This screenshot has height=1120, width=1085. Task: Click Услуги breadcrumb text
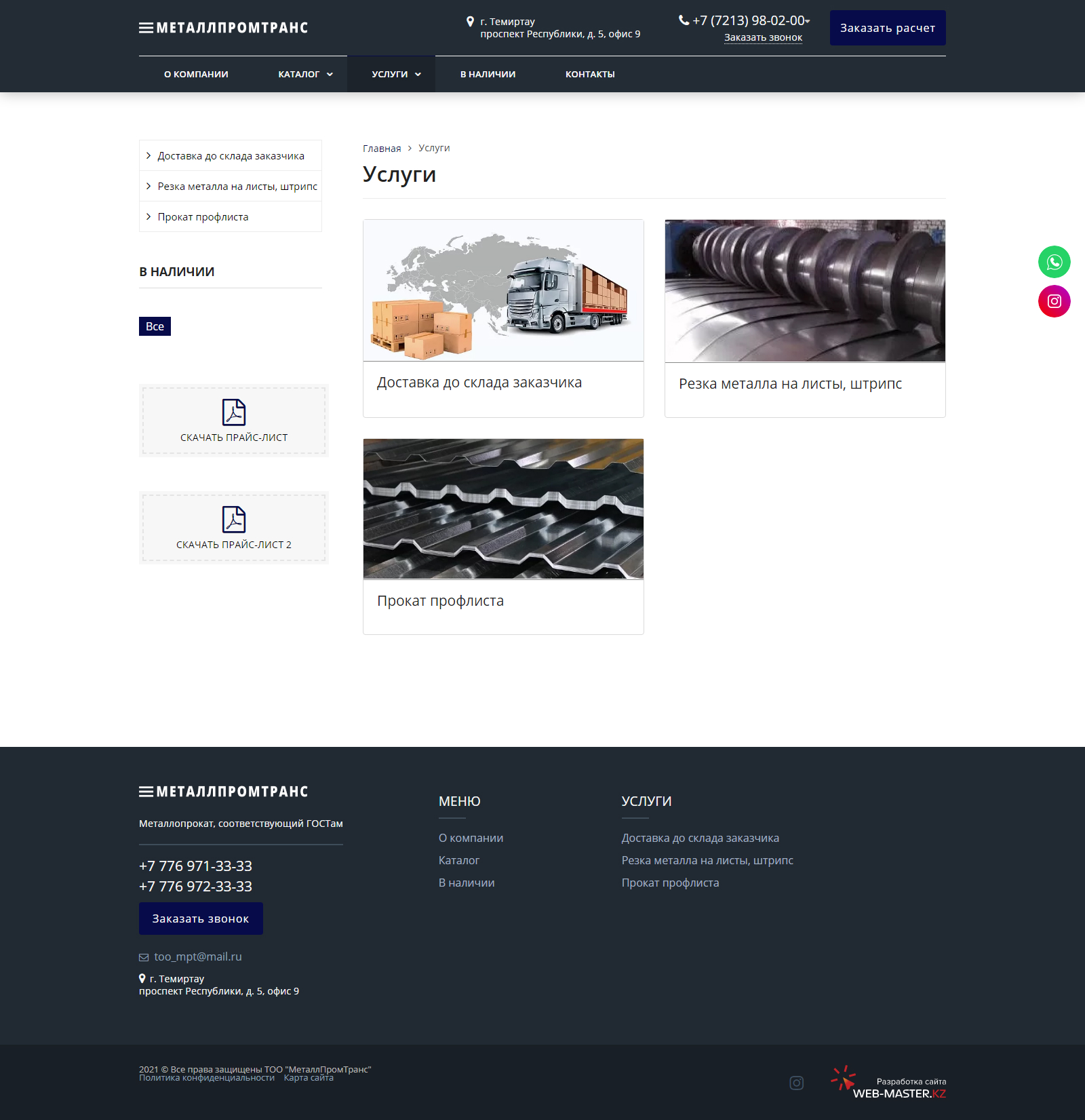(434, 148)
